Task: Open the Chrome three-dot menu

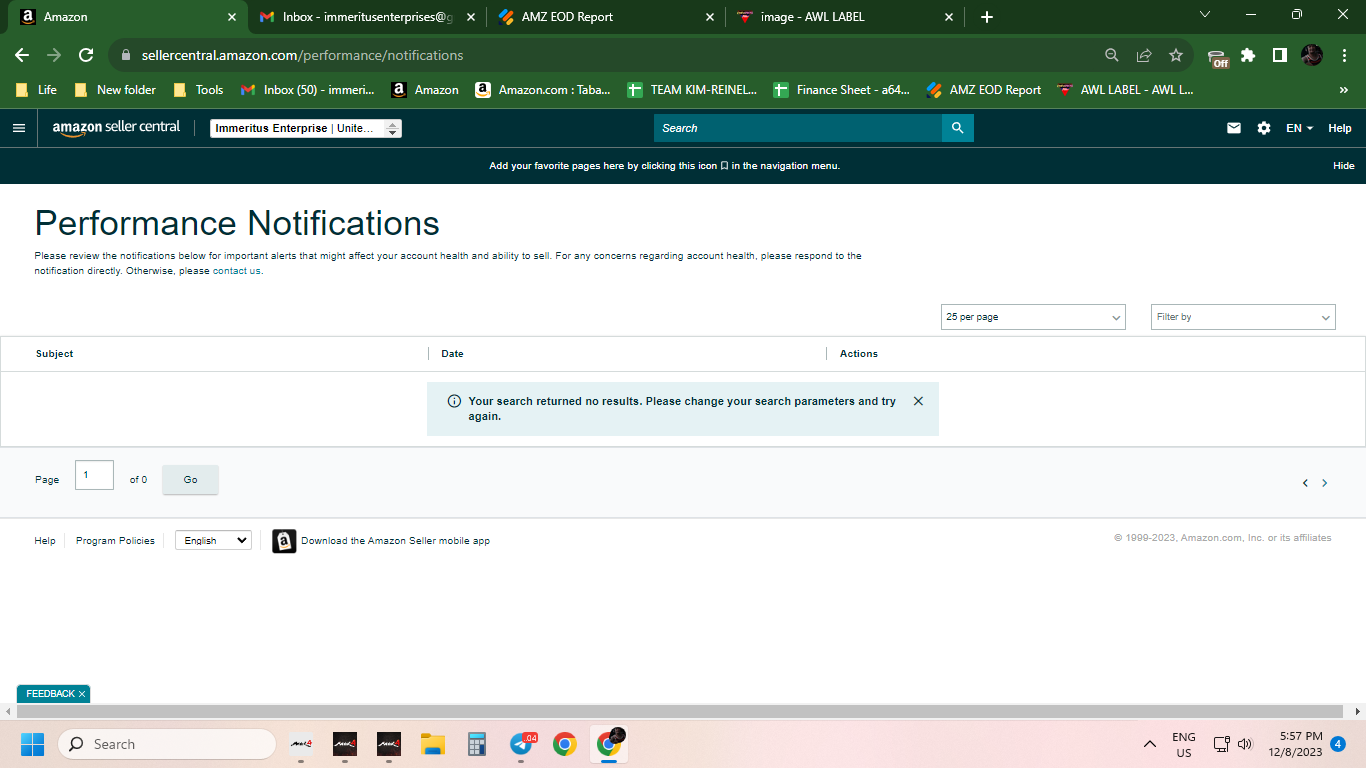Action: tap(1343, 55)
